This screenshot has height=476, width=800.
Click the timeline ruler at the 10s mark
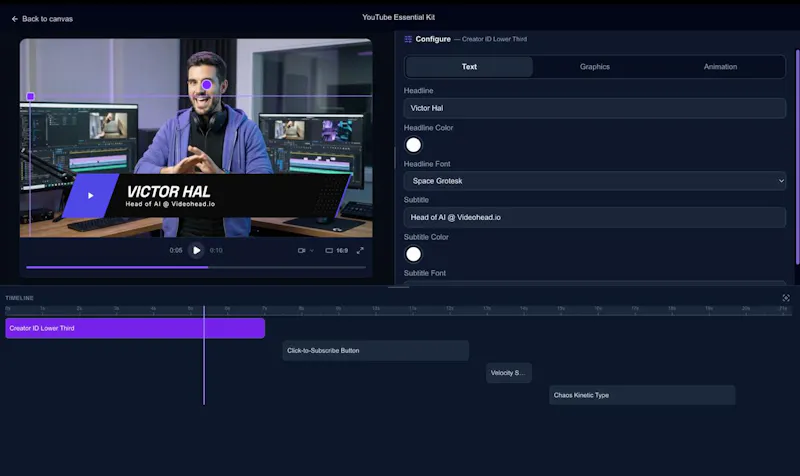click(376, 310)
